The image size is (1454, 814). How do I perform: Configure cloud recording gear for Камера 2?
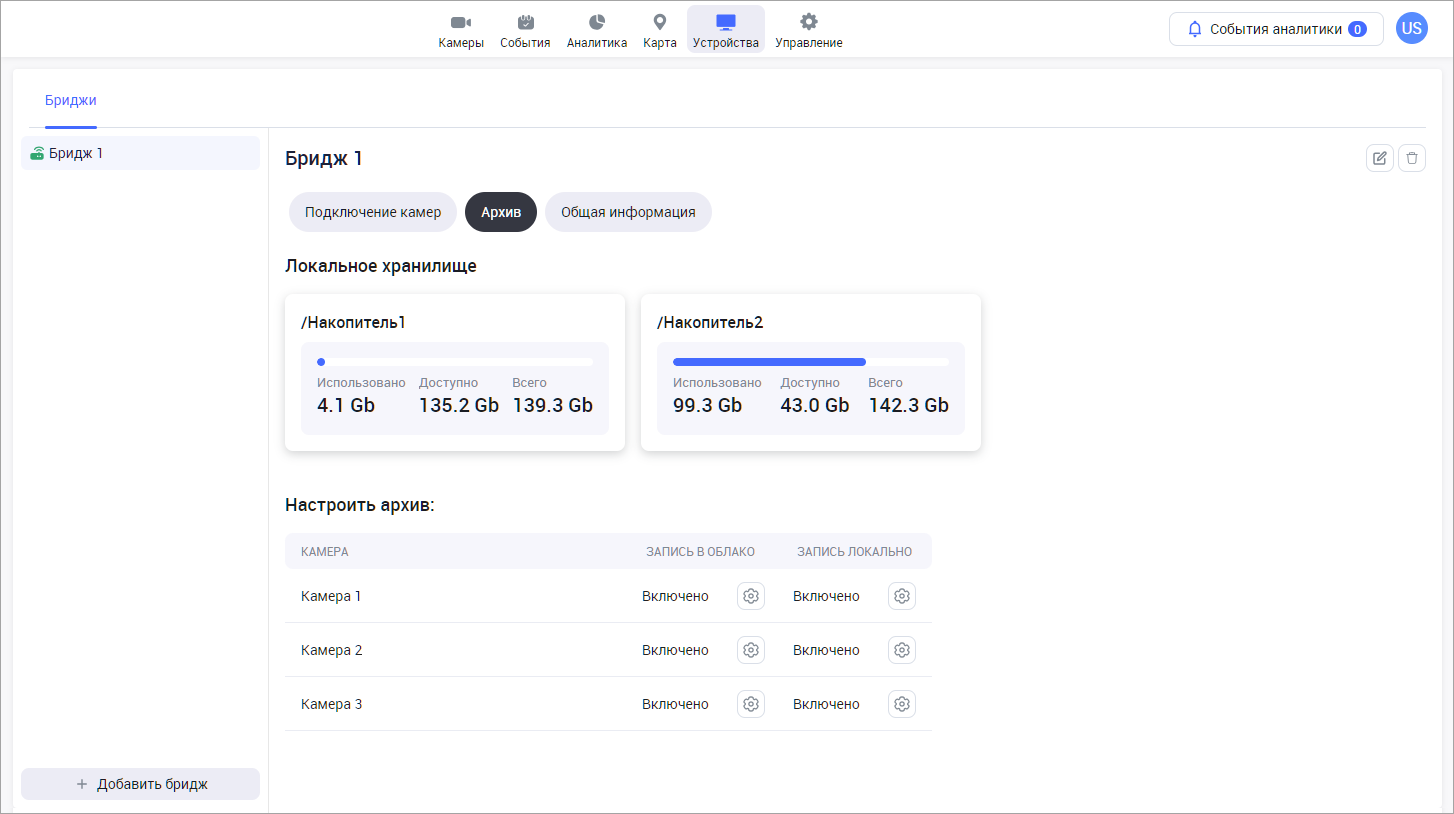coord(751,650)
